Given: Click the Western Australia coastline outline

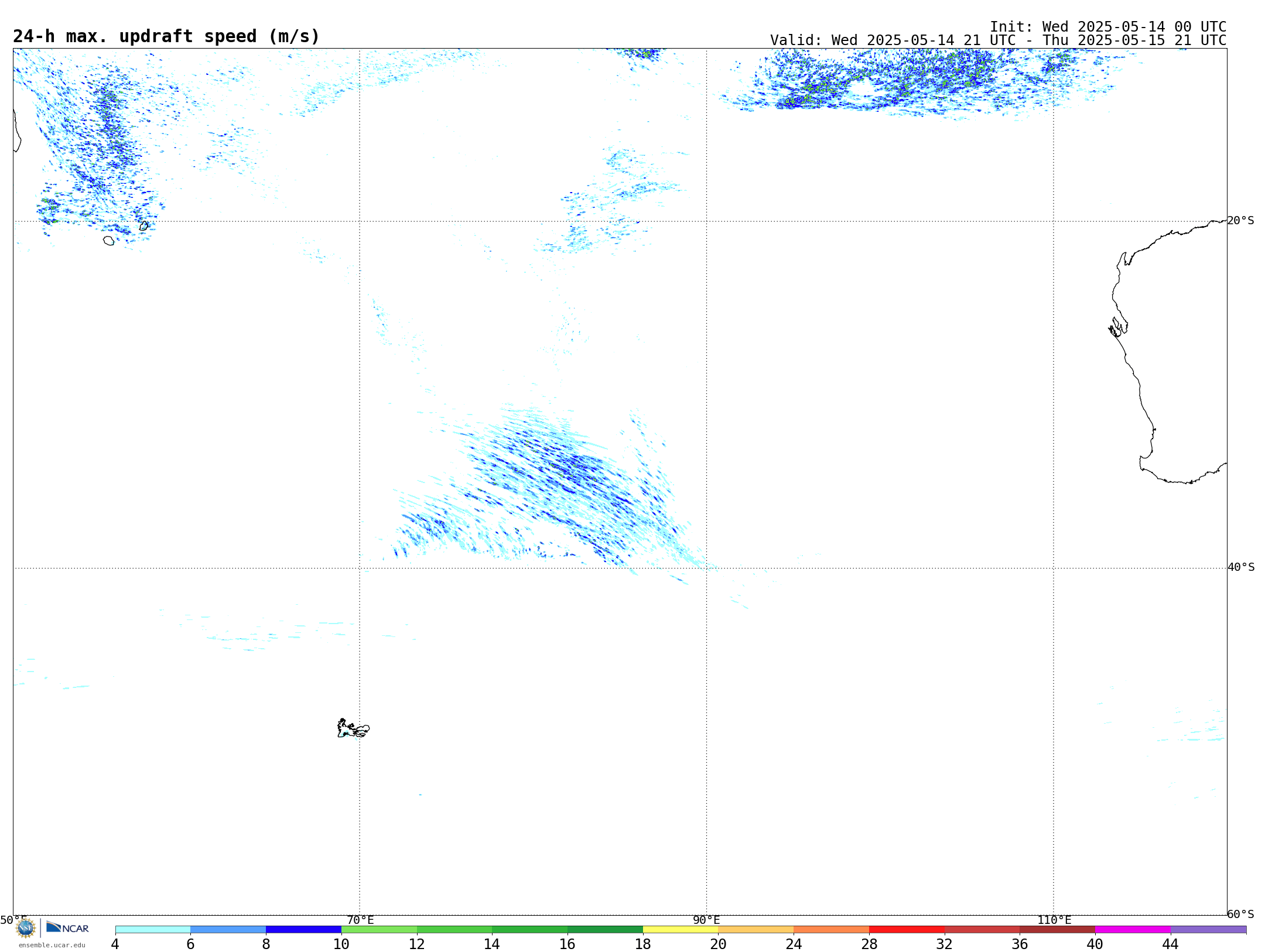Looking at the screenshot, I should (x=1168, y=351).
